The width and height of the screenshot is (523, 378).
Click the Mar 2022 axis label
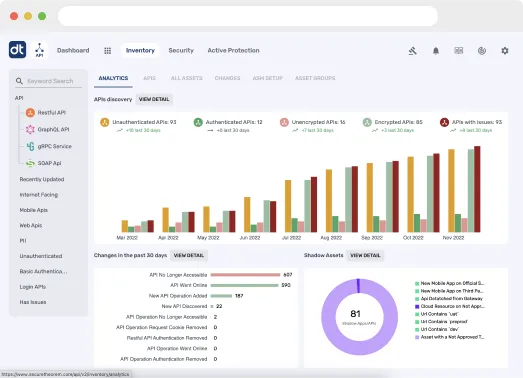[x=127, y=238]
